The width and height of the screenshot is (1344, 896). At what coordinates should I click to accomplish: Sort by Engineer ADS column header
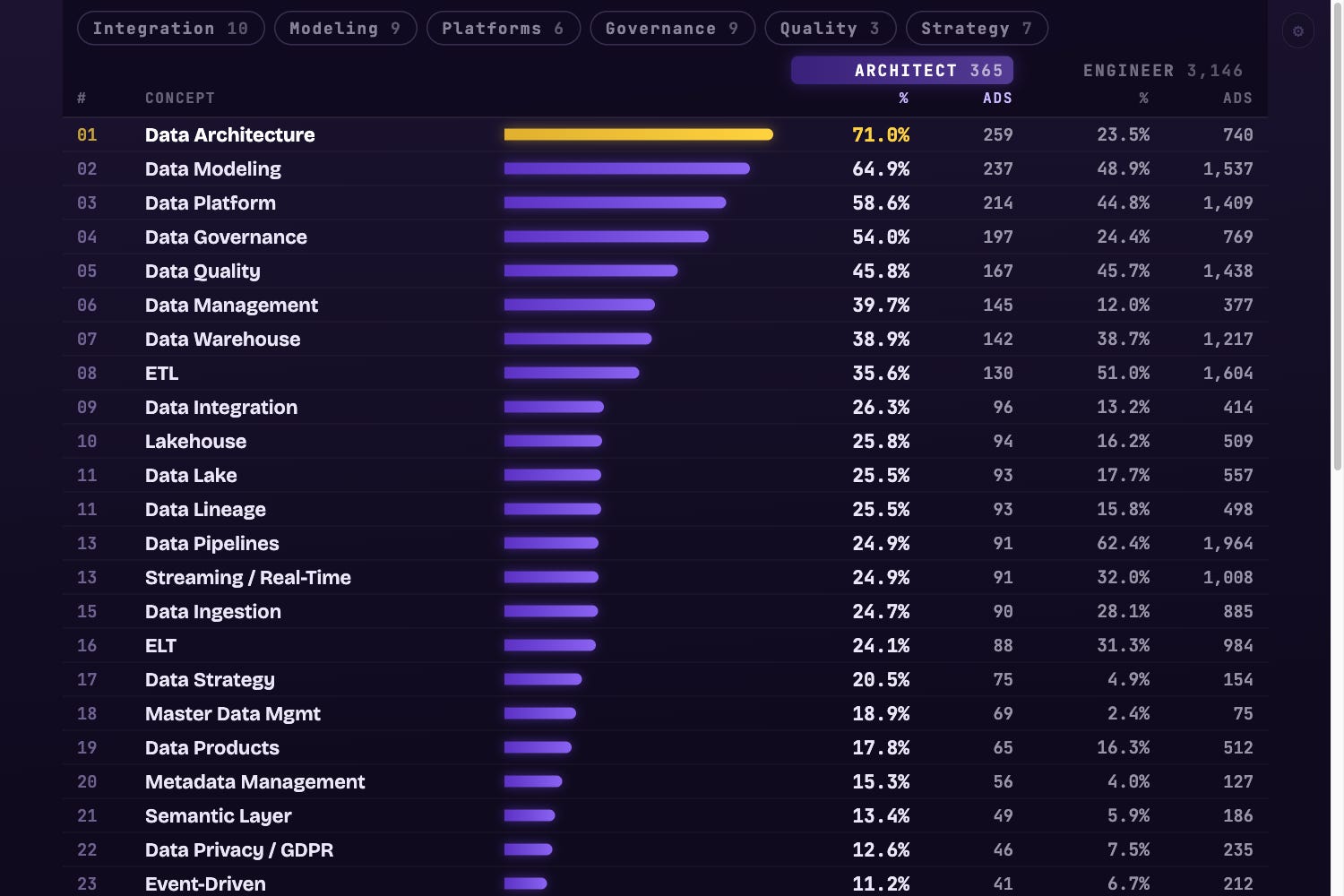point(1237,98)
